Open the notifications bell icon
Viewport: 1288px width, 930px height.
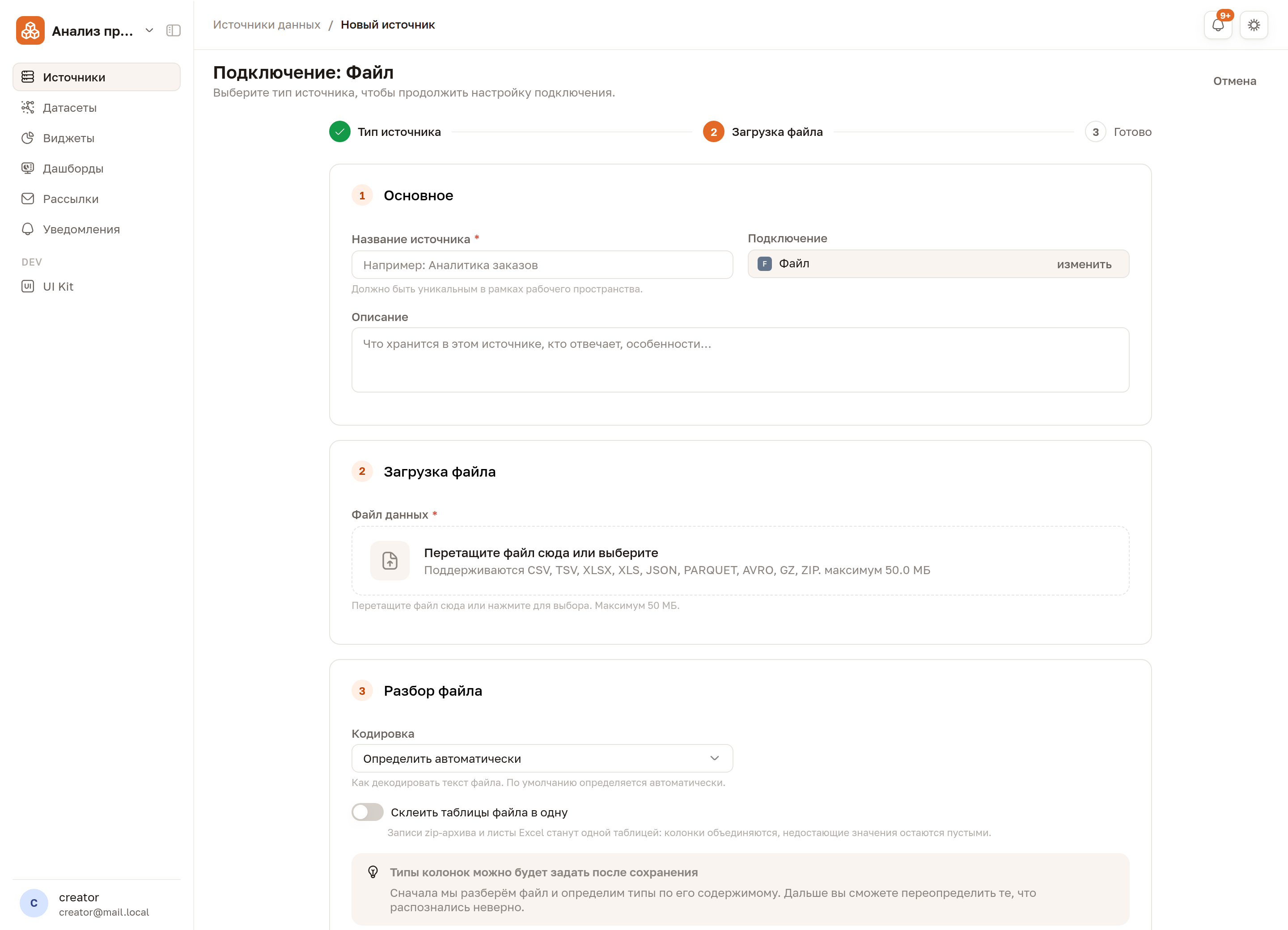(x=1218, y=25)
